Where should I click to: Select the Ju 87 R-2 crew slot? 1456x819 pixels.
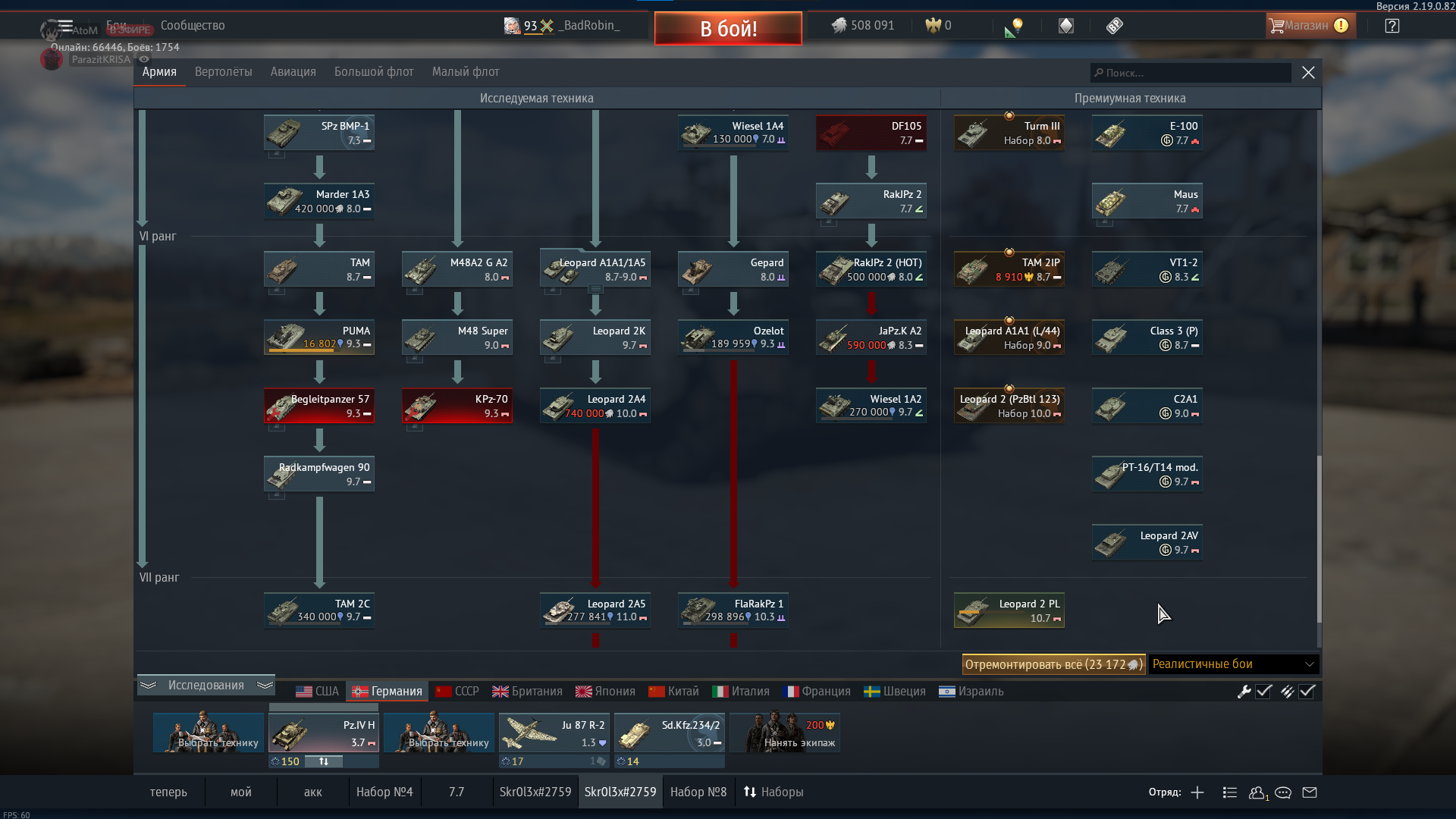pyautogui.click(x=554, y=733)
